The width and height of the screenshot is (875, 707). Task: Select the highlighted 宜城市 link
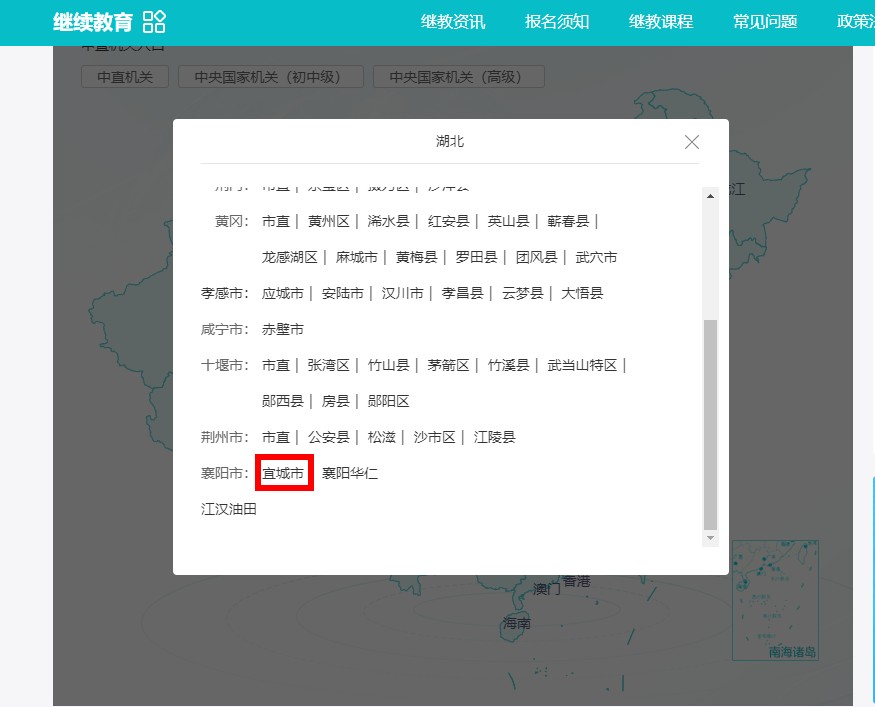point(283,472)
